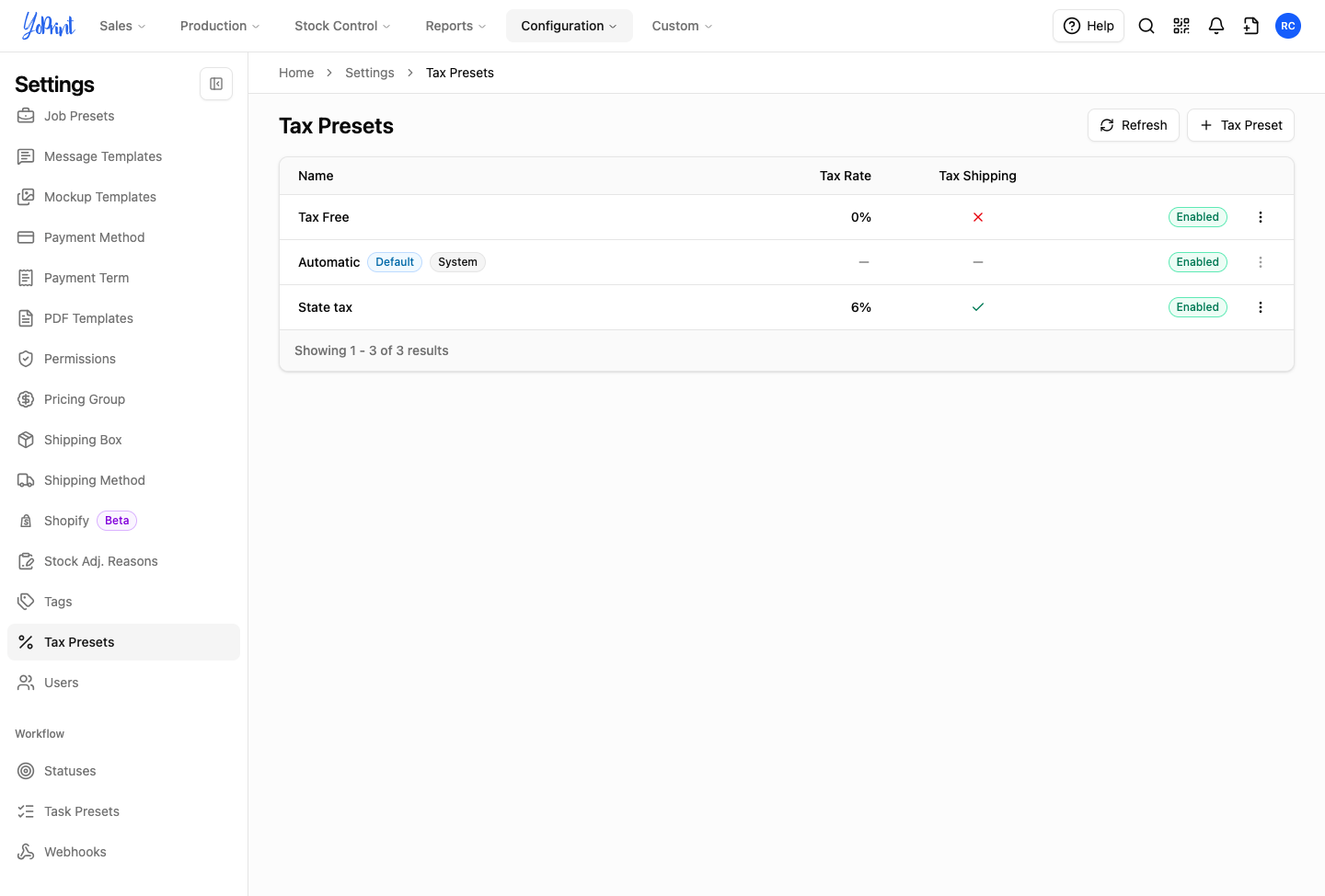Add a new Tax Preset
This screenshot has height=896, width=1325.
[x=1240, y=125]
